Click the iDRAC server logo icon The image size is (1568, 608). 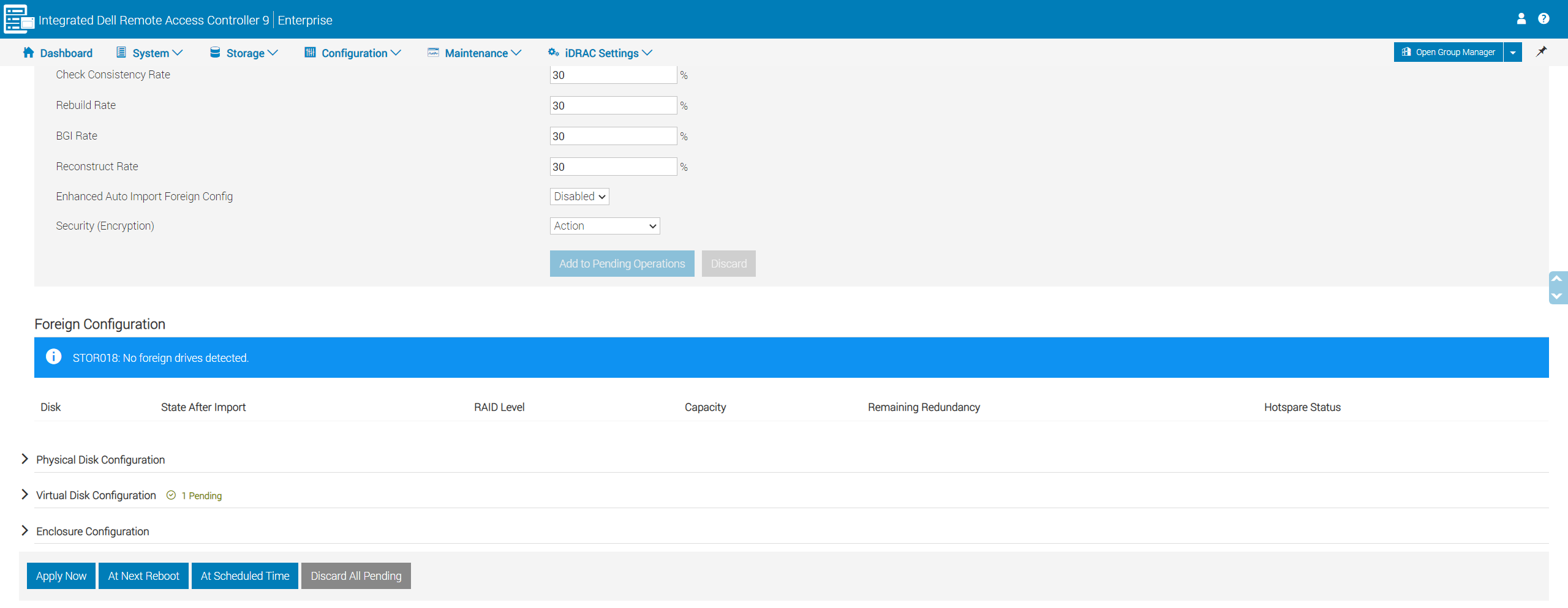click(18, 19)
